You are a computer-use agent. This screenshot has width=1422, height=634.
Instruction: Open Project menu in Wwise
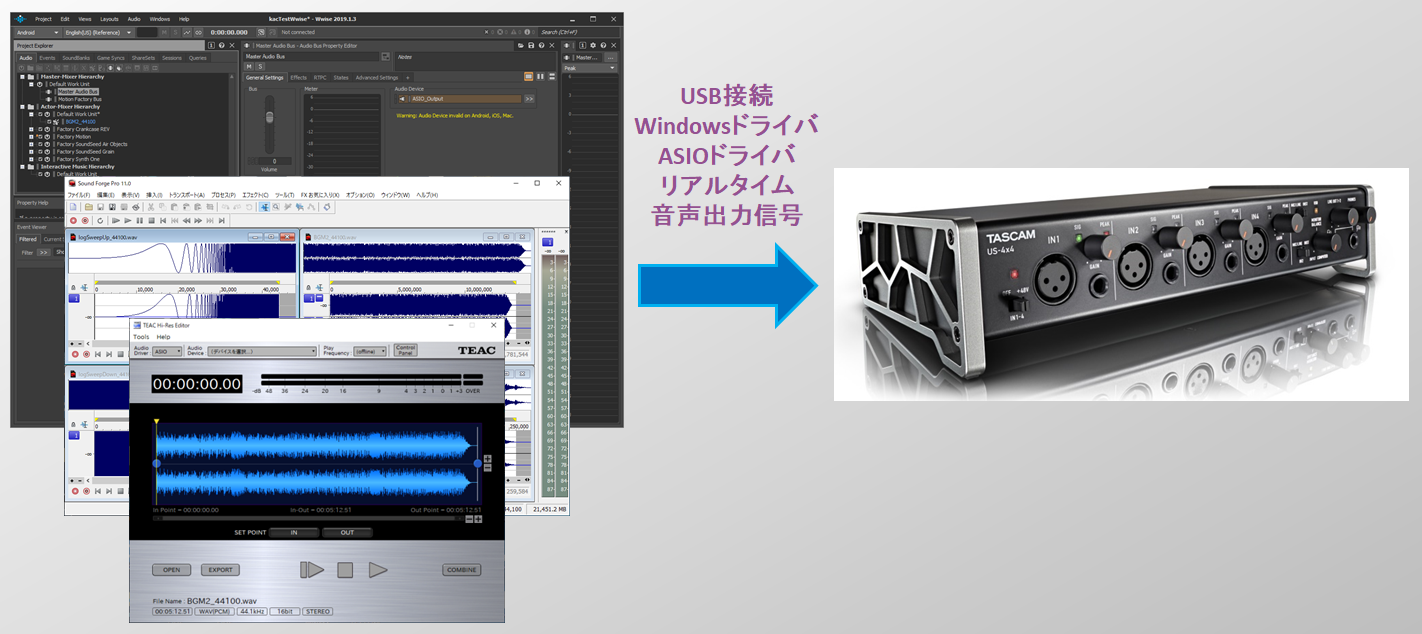pos(43,19)
